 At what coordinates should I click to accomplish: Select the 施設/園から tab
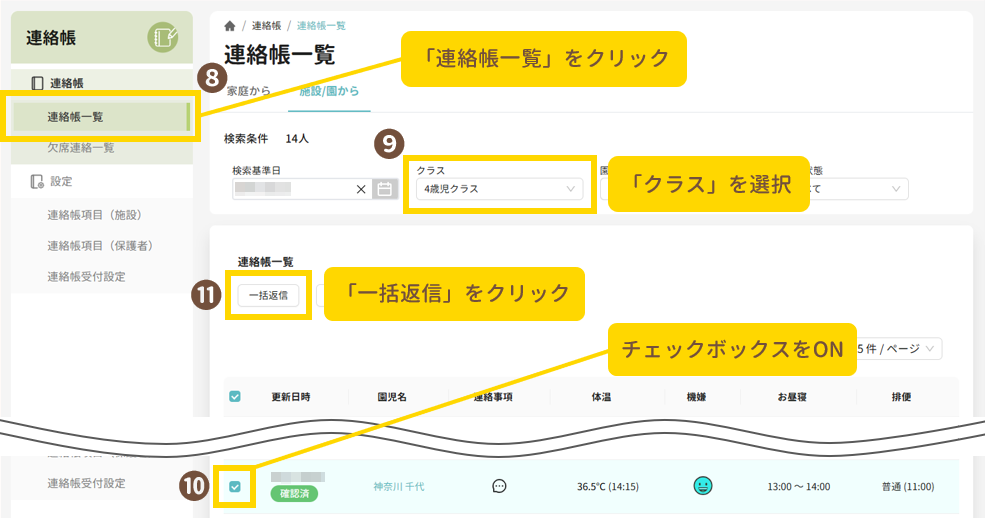tap(328, 91)
